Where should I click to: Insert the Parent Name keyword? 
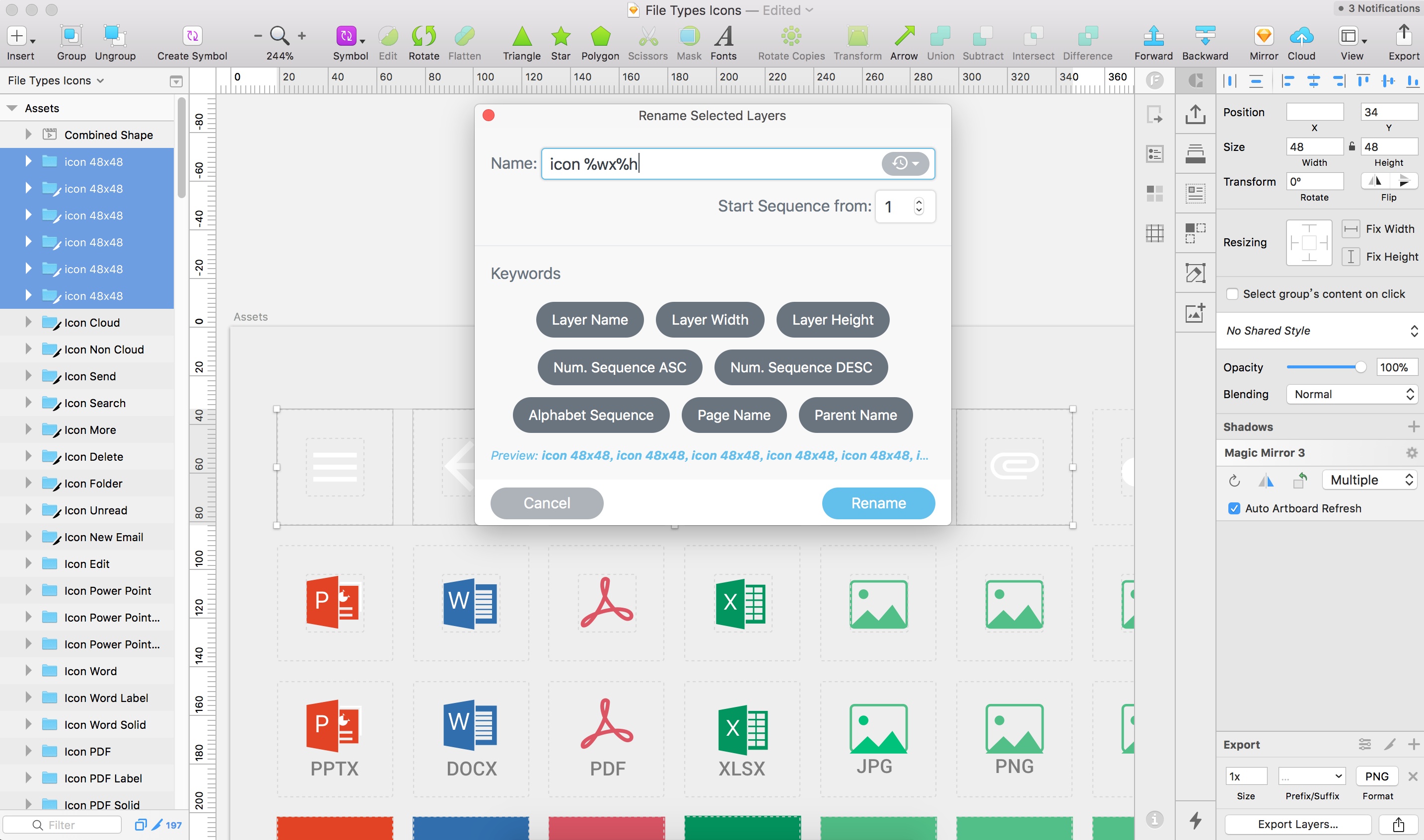click(855, 415)
